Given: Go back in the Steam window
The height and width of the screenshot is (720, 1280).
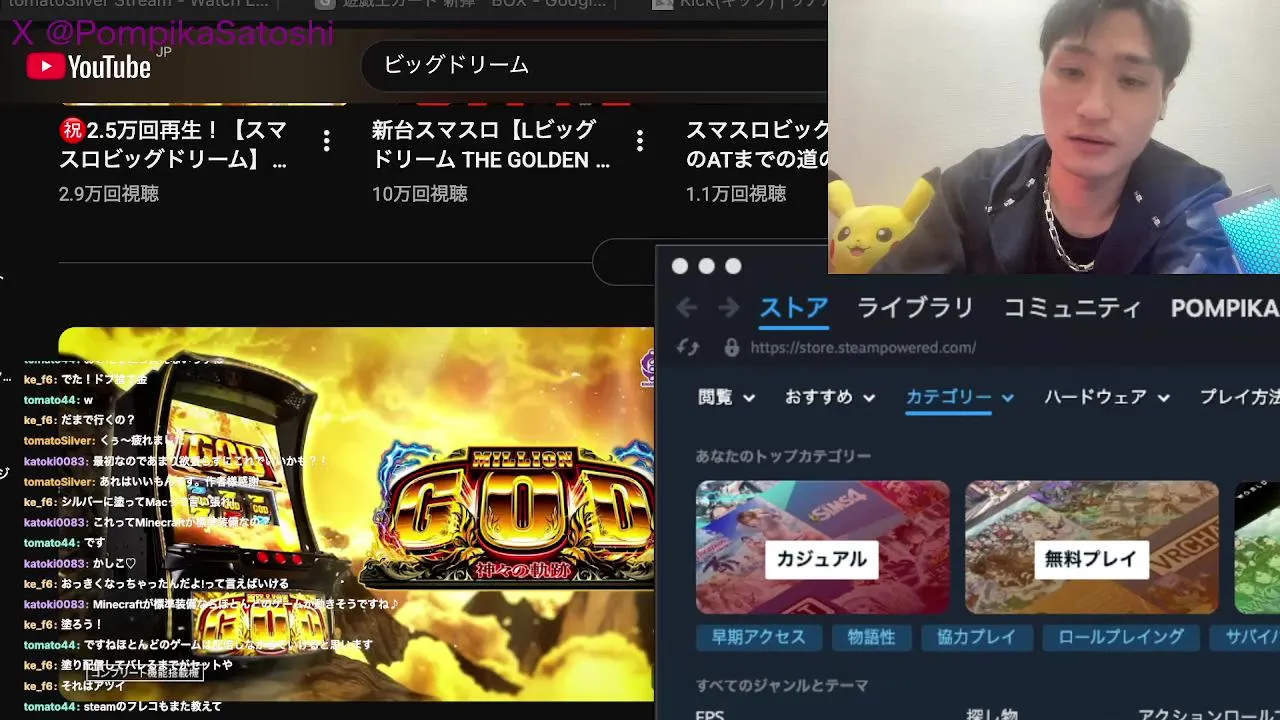Looking at the screenshot, I should point(686,308).
